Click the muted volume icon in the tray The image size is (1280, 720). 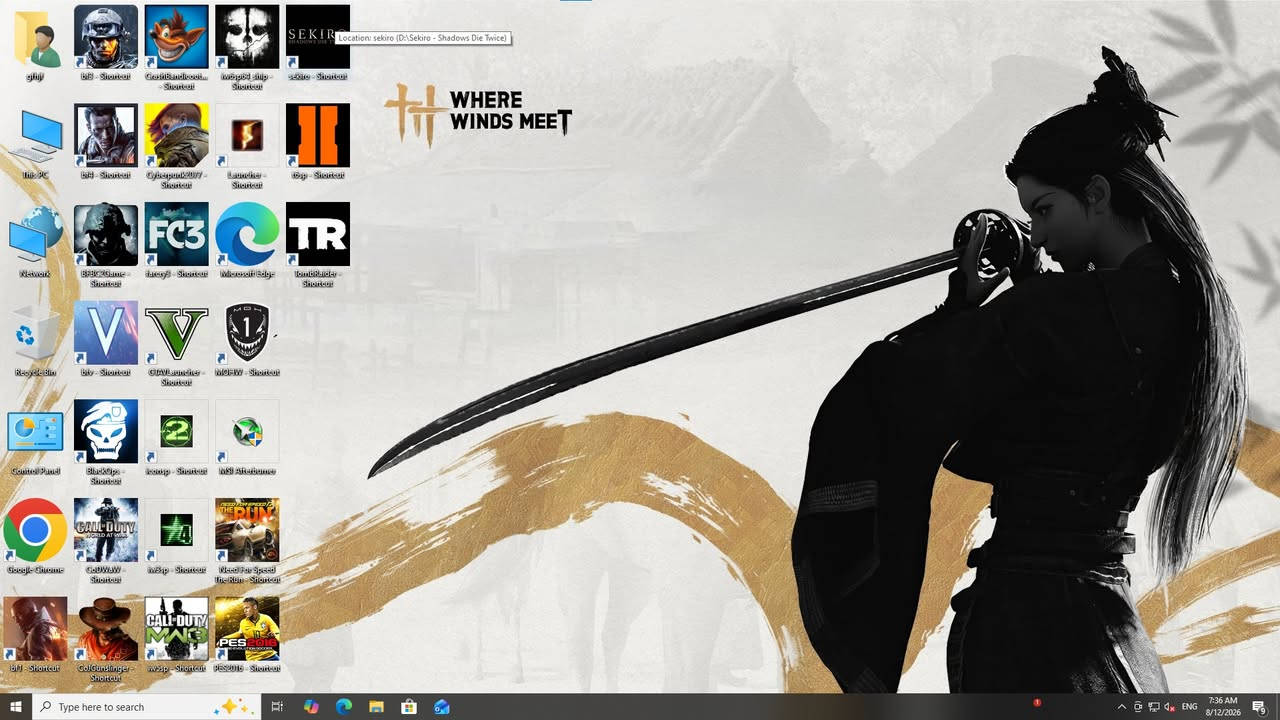[x=1170, y=707]
